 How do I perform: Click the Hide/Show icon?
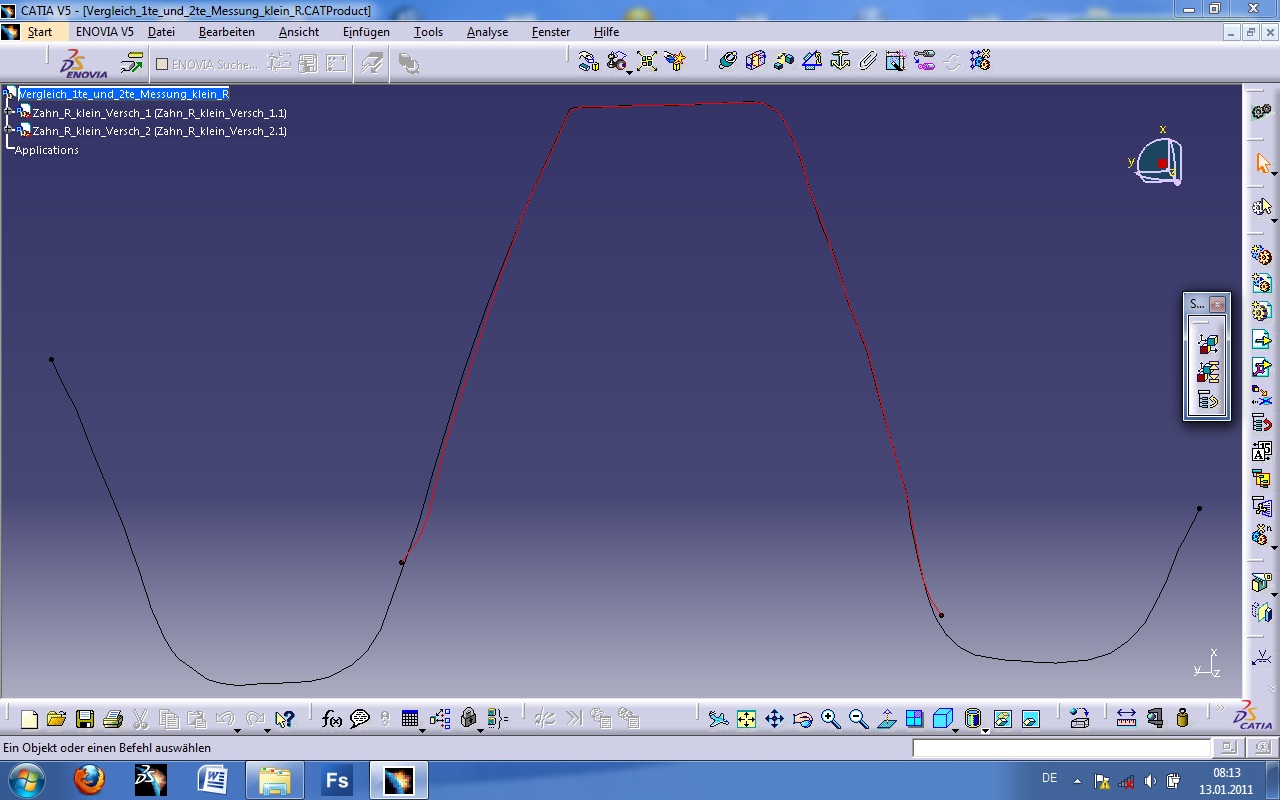1002,718
